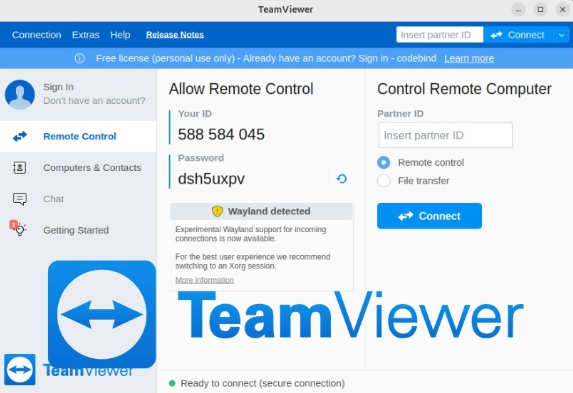Click the Ready to connect status text
Image resolution: width=573 pixels, height=393 pixels.
pyautogui.click(x=263, y=383)
